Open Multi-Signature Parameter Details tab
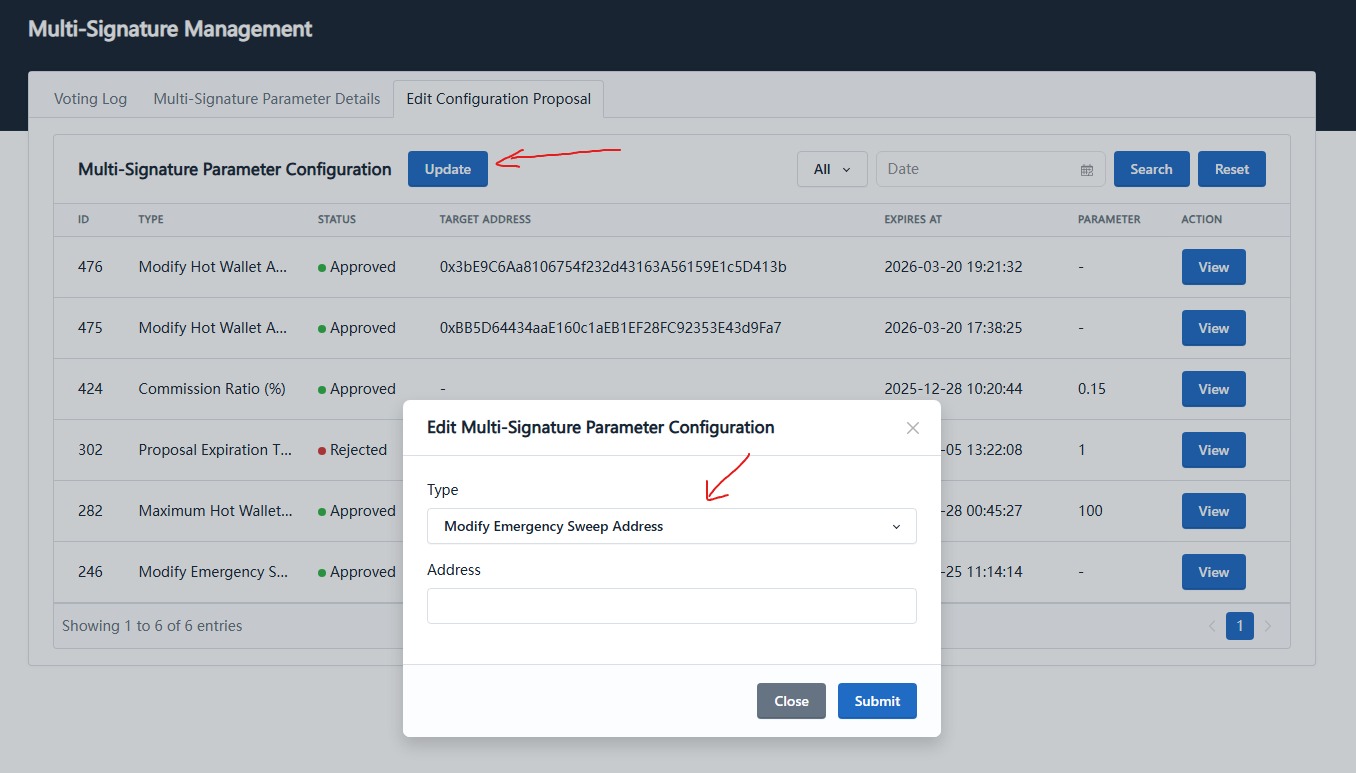 tap(266, 99)
